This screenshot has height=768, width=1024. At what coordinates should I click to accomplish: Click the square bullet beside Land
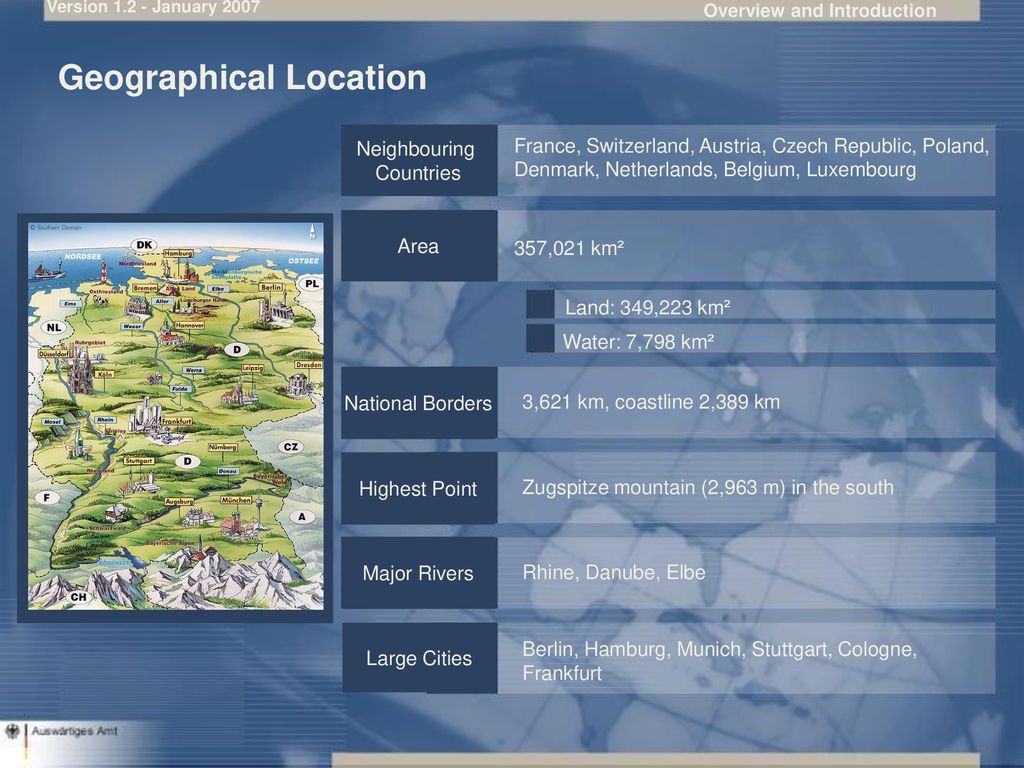[x=540, y=305]
